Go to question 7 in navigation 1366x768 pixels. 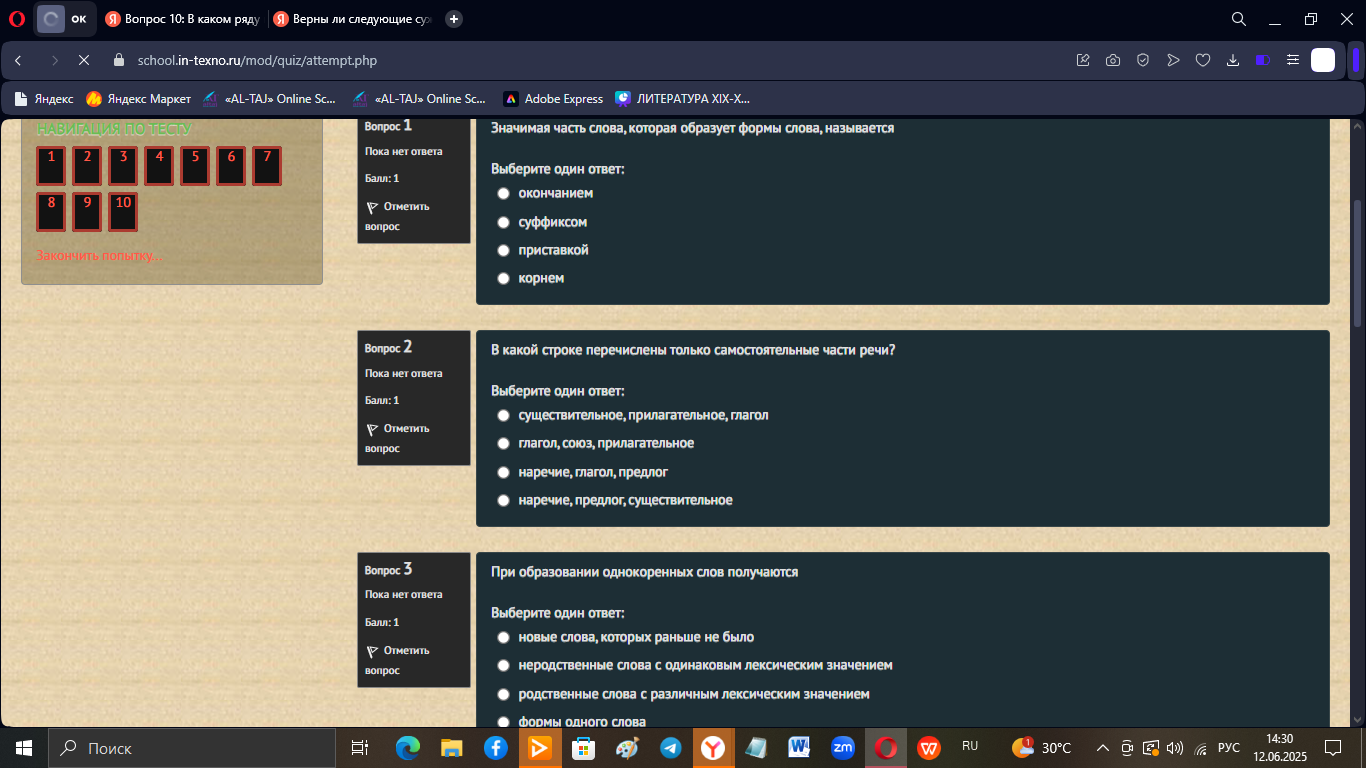click(267, 166)
